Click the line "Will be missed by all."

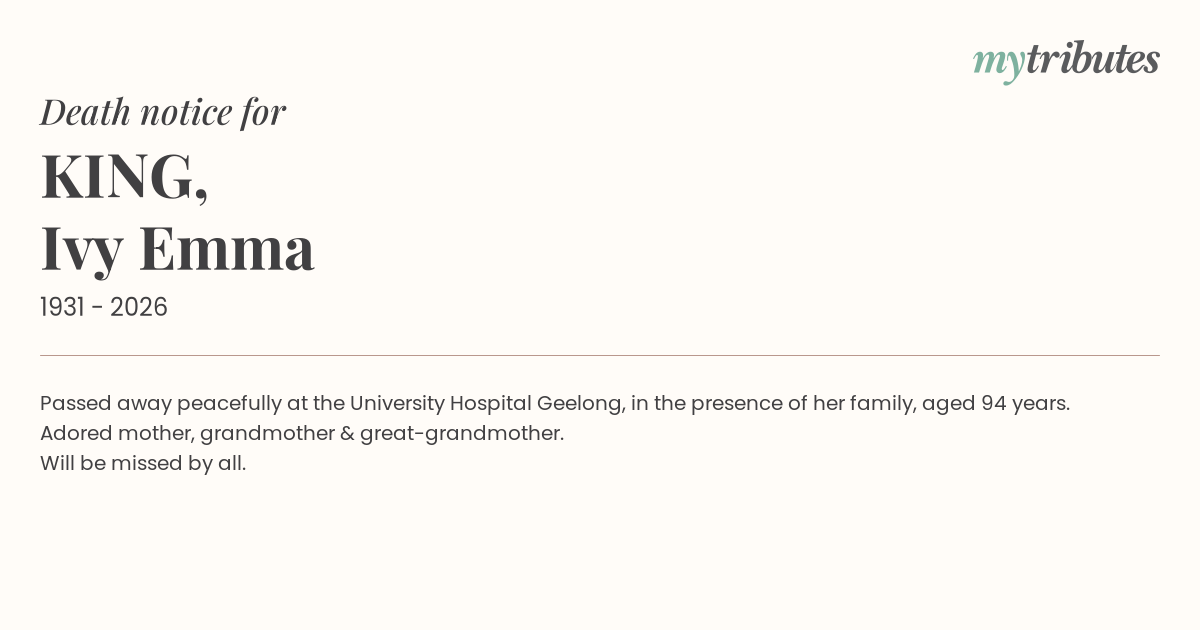(143, 464)
